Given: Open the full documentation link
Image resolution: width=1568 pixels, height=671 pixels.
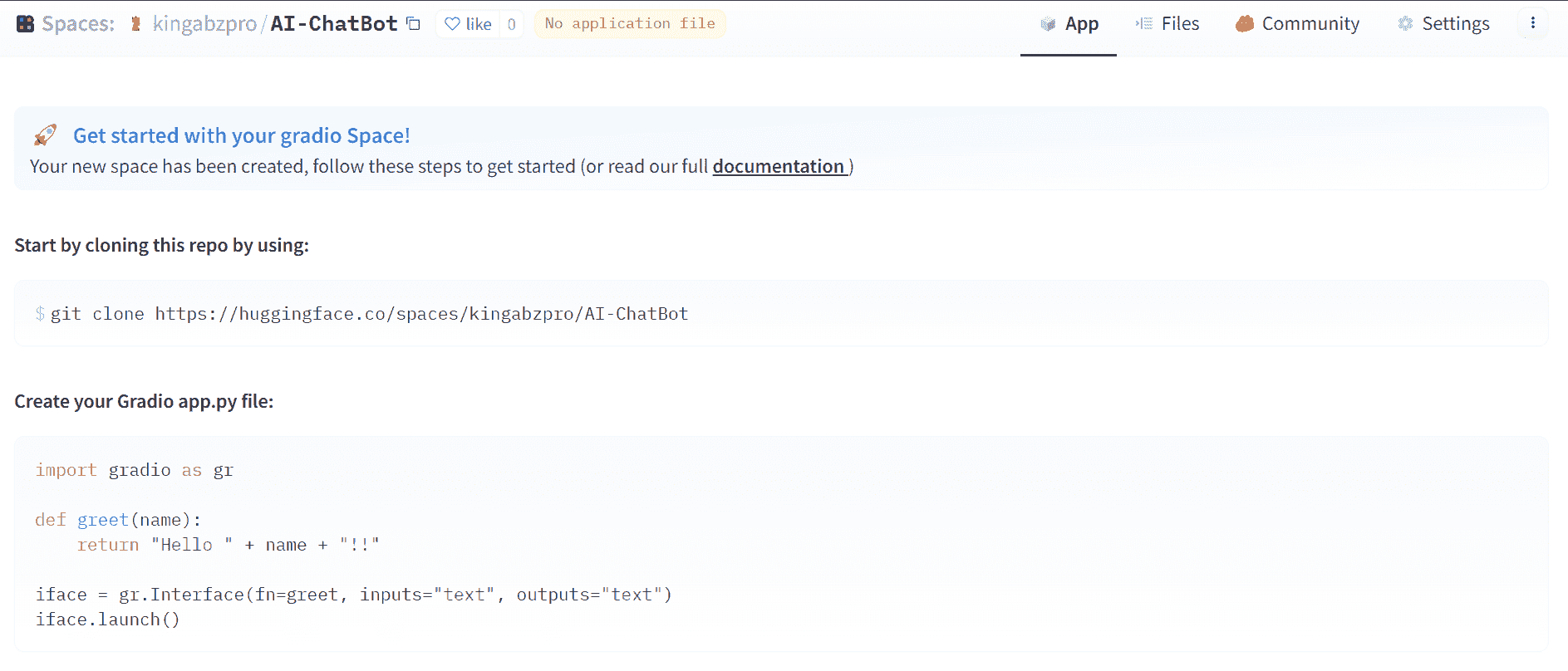Looking at the screenshot, I should 779,167.
